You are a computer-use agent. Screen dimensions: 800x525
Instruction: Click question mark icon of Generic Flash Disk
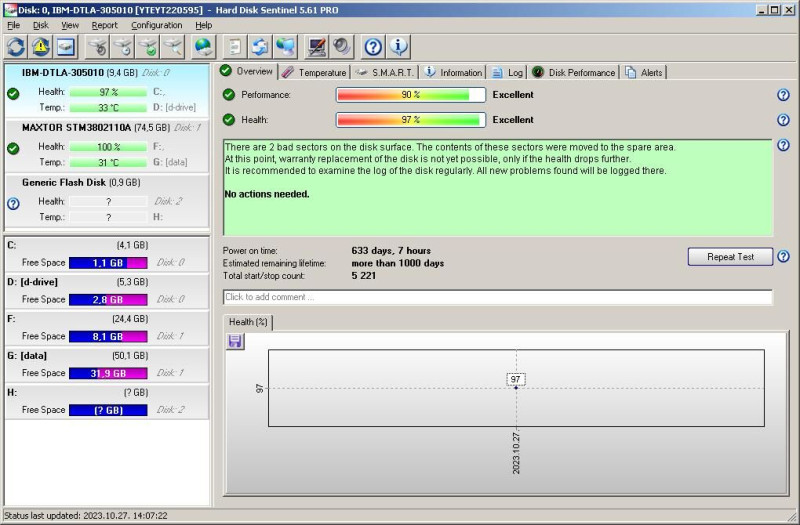point(13,204)
